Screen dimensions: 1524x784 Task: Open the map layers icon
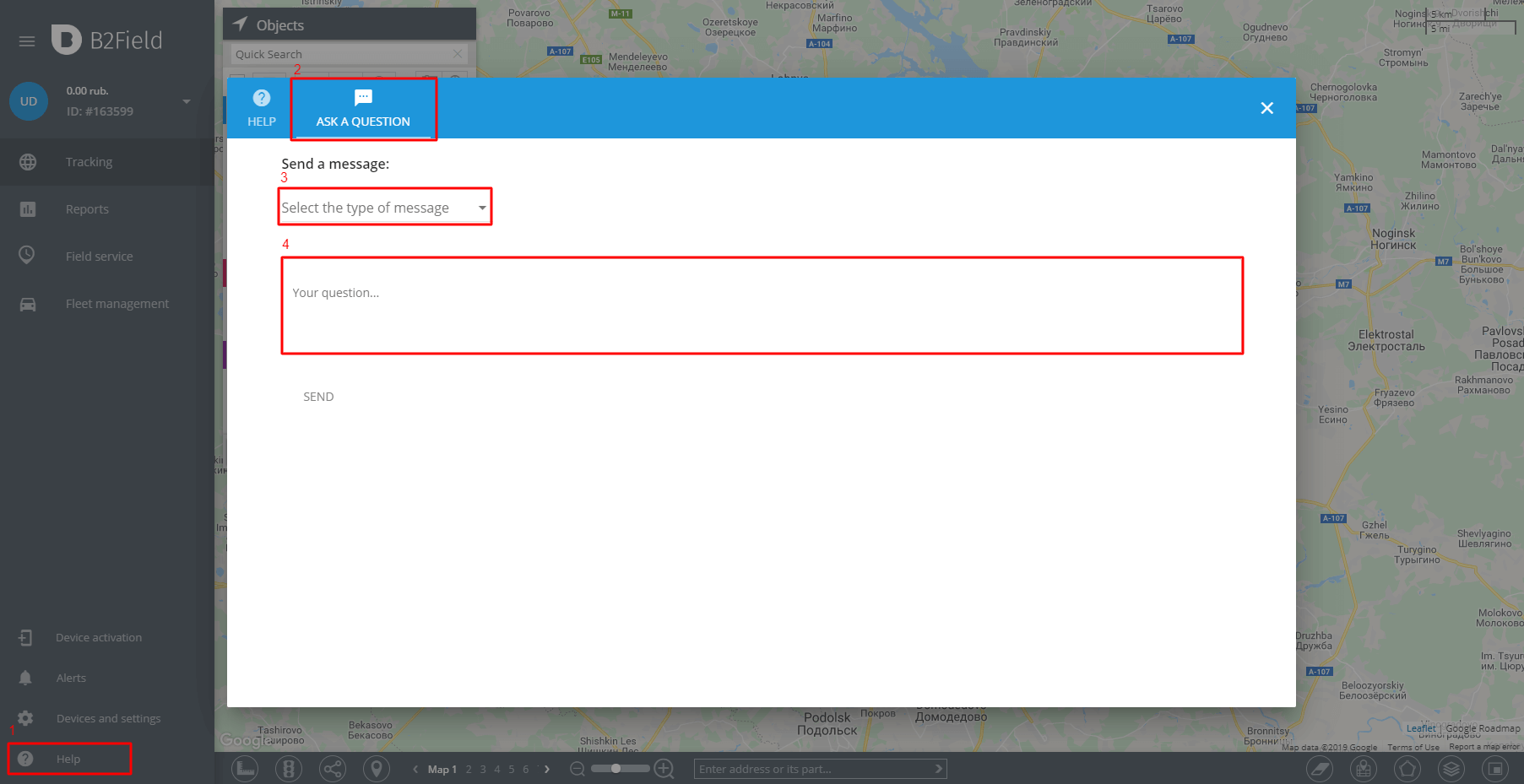(x=1451, y=769)
